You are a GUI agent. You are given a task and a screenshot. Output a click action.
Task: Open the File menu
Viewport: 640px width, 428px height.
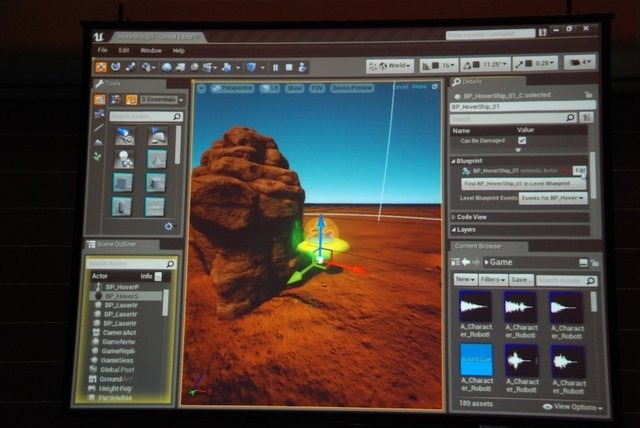click(x=102, y=50)
